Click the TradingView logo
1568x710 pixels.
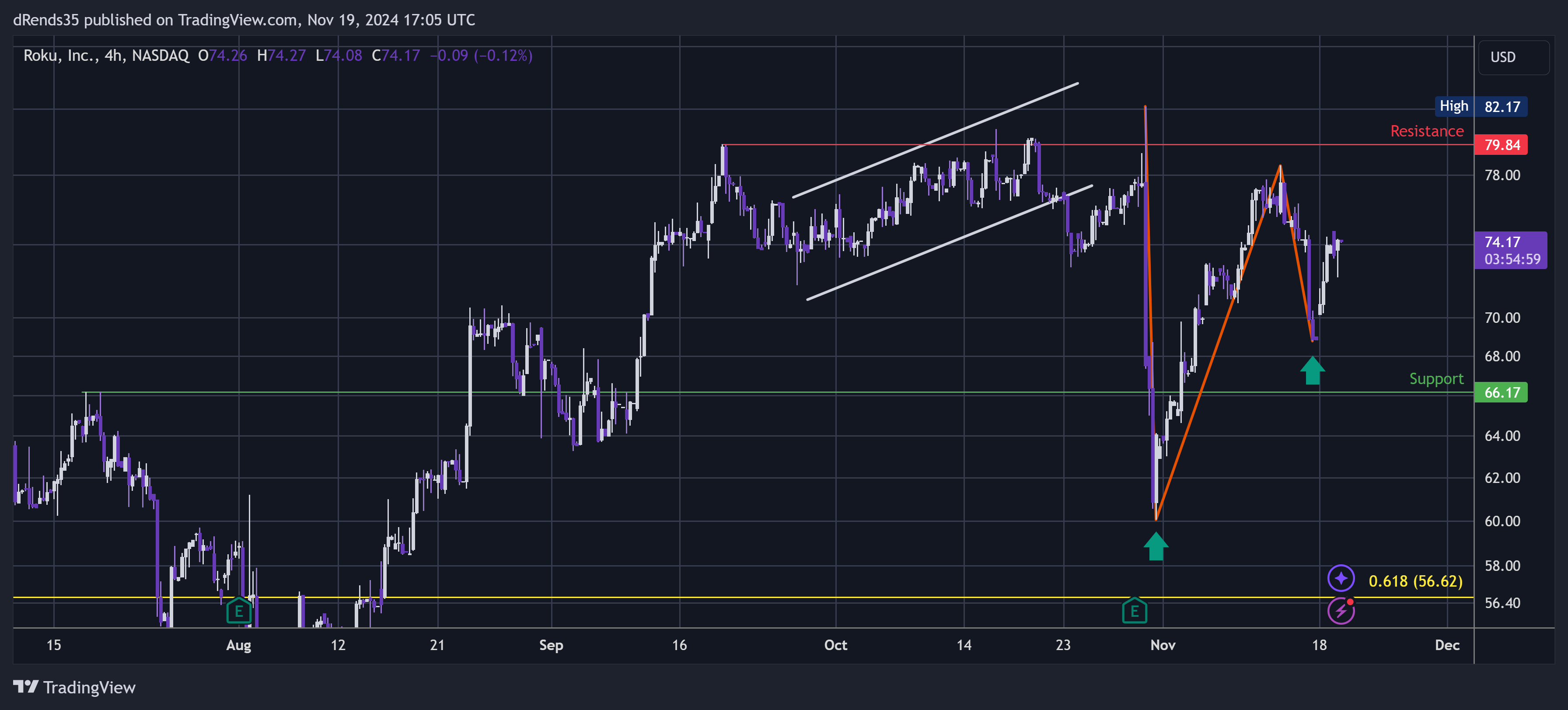coord(74,687)
